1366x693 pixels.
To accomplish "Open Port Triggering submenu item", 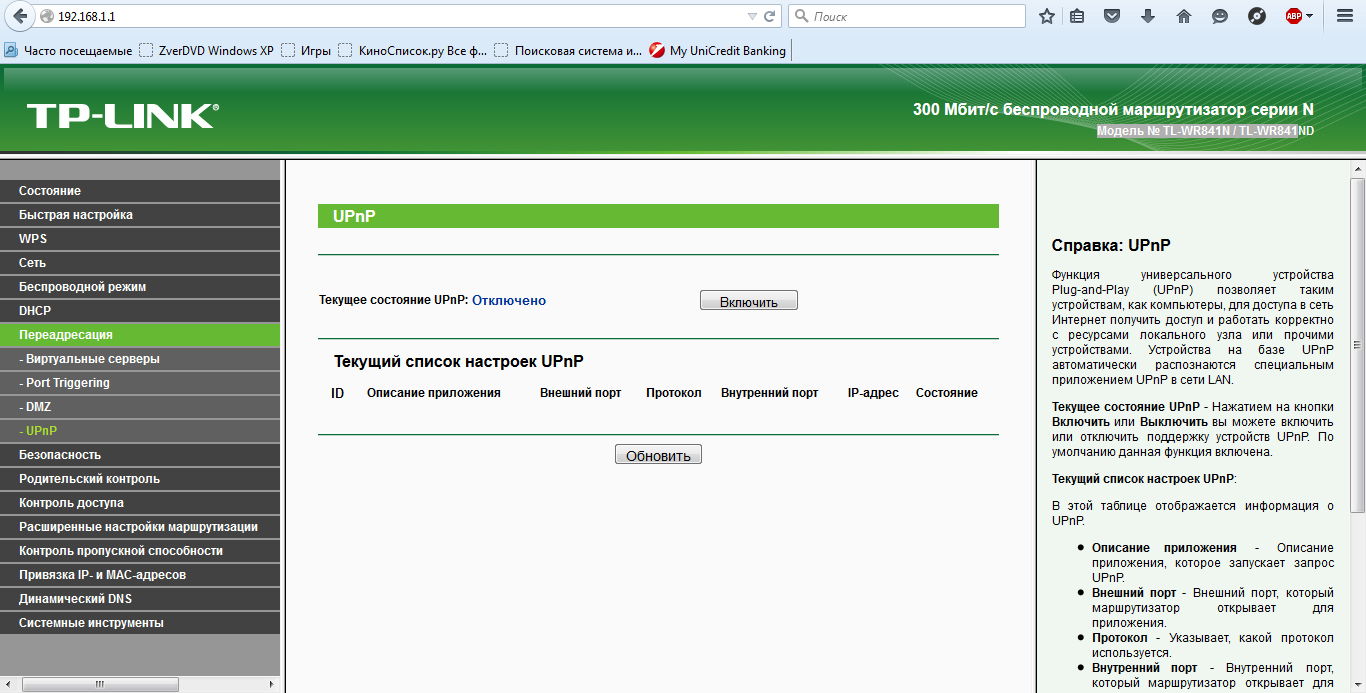I will tap(140, 383).
